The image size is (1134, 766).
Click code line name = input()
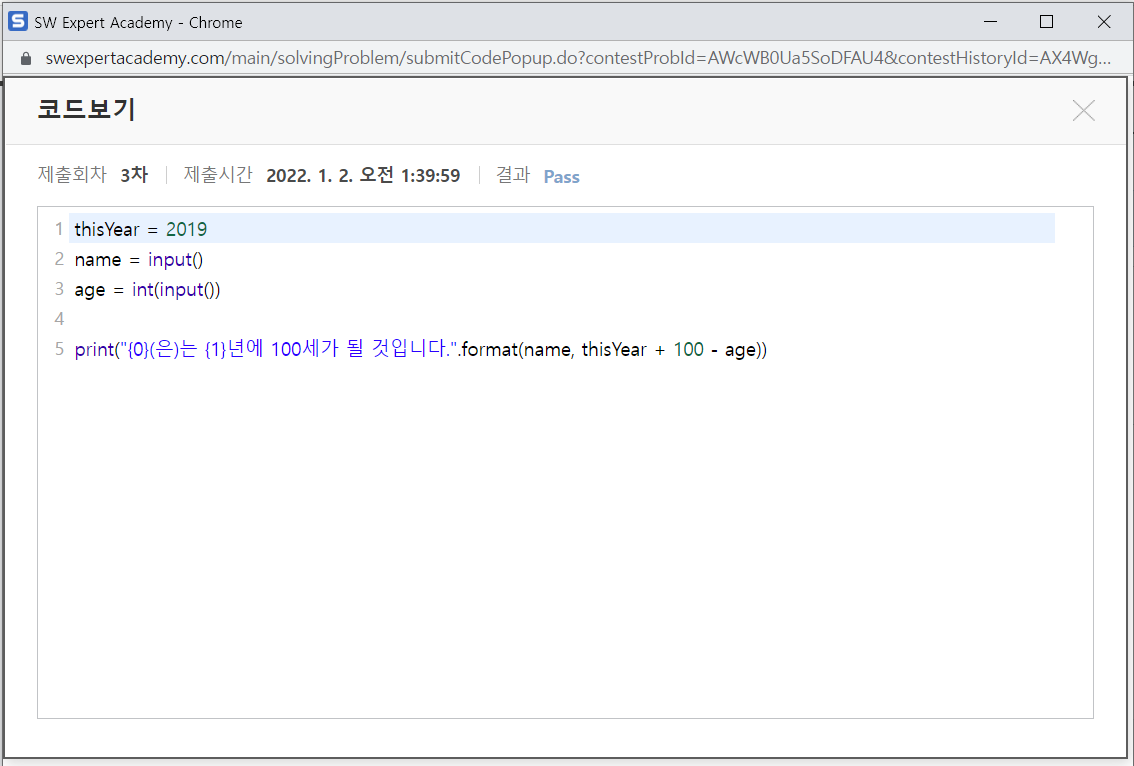(x=139, y=260)
